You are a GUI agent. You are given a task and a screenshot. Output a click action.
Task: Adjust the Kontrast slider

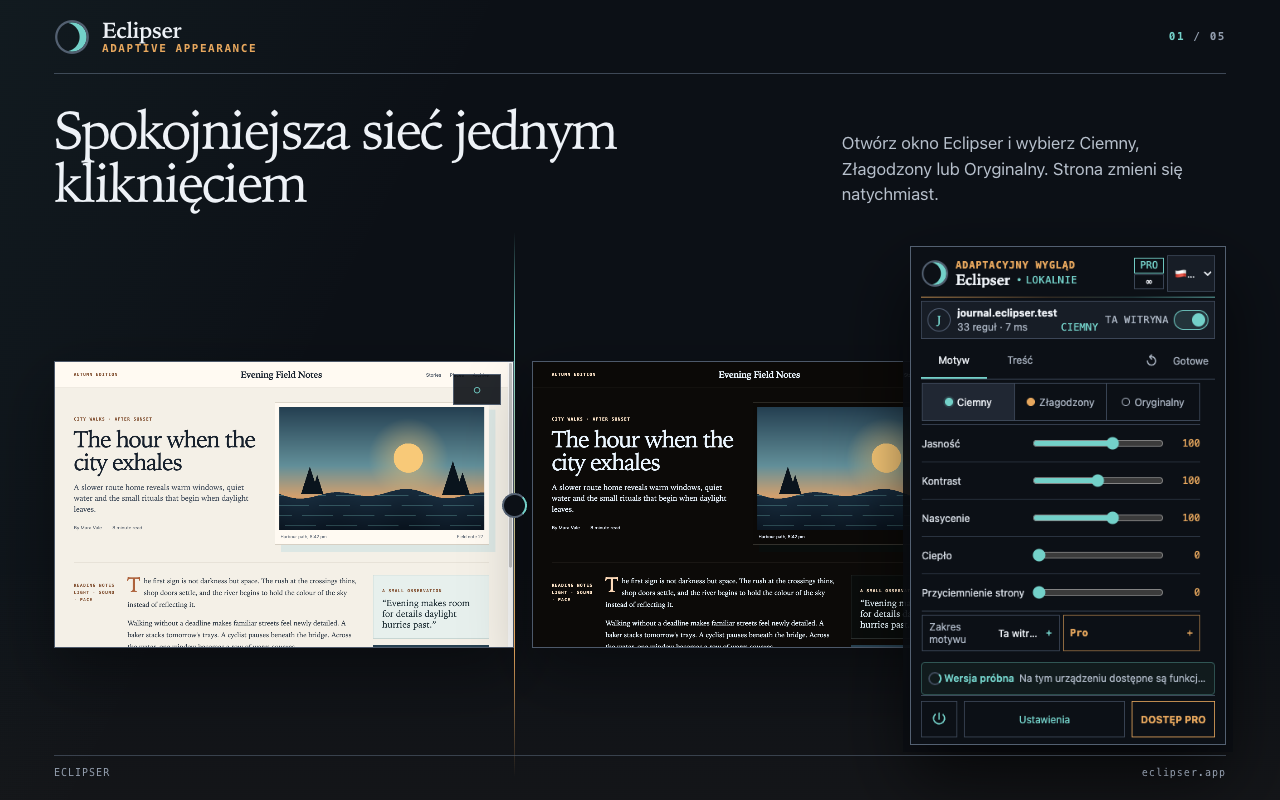click(x=1098, y=480)
